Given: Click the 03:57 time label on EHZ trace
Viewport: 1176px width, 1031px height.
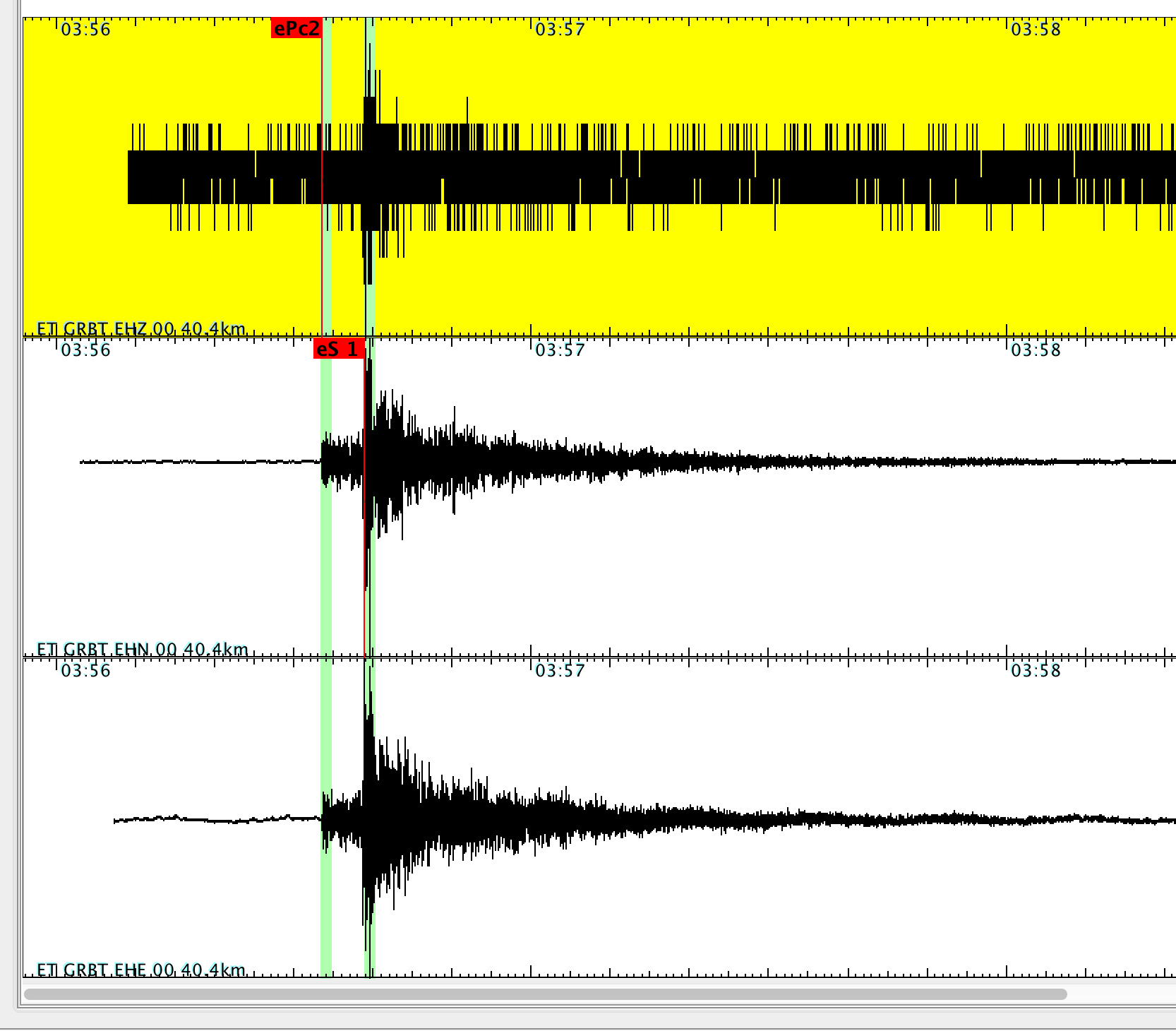Looking at the screenshot, I should pos(560,30).
